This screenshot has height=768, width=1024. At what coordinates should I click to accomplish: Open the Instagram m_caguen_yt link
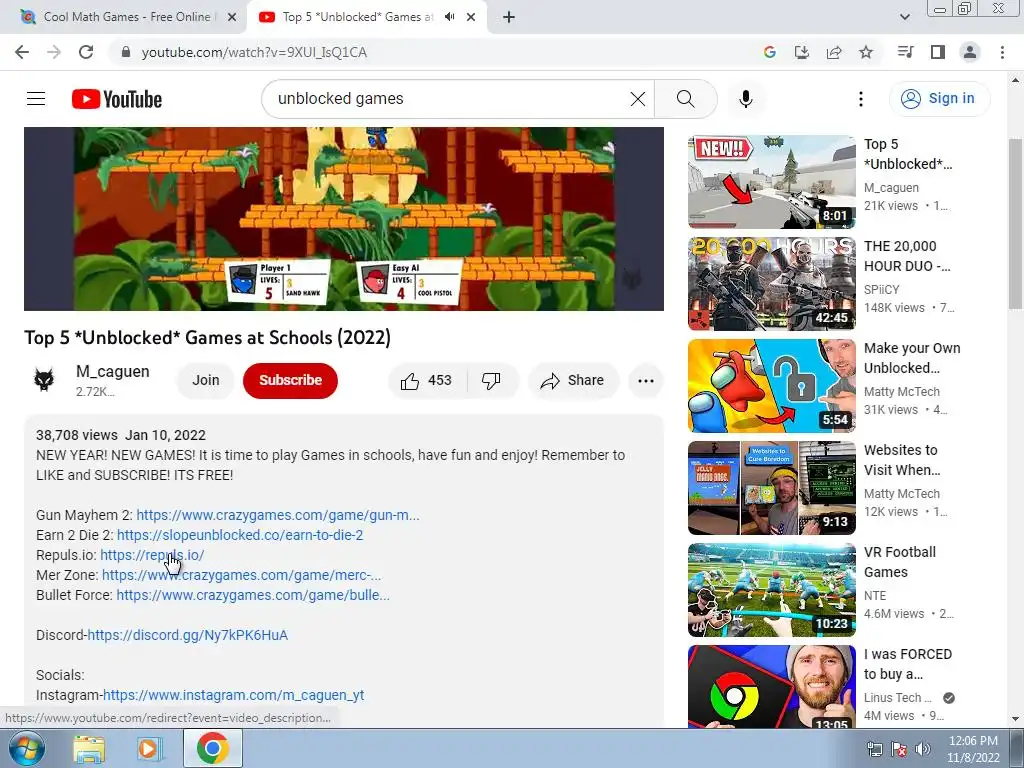click(x=234, y=696)
